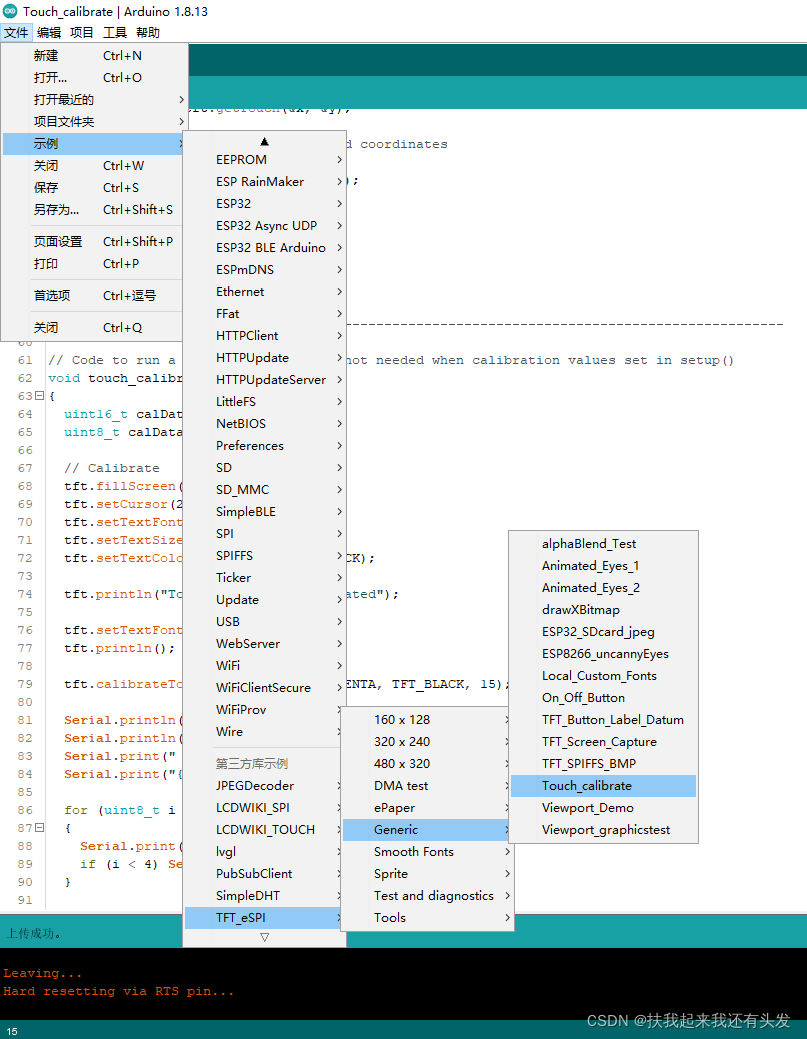Select 关闭 Ctrl+W entry
This screenshot has width=807, height=1039.
pos(93,166)
